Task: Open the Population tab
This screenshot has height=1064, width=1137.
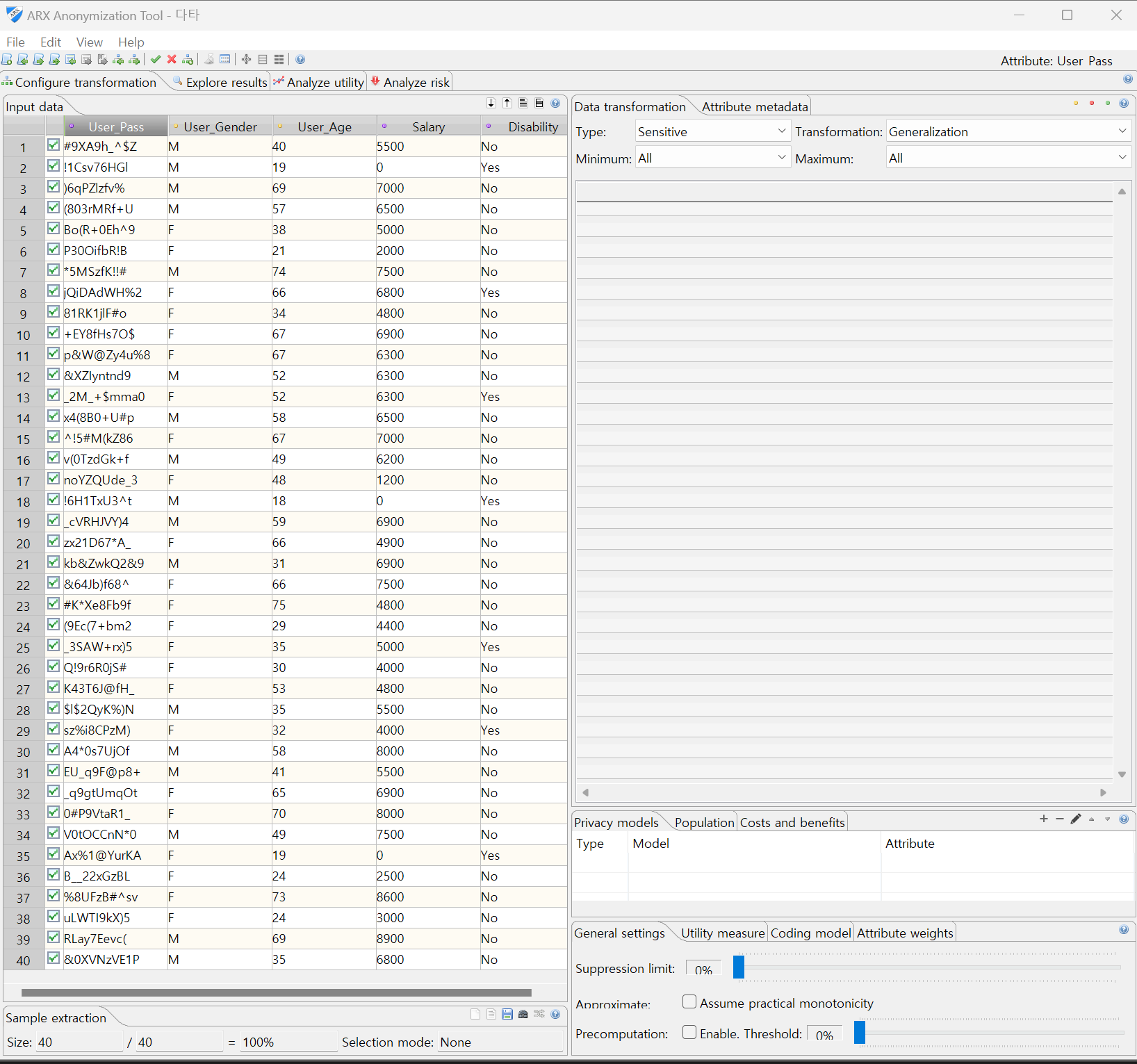Action: [704, 822]
